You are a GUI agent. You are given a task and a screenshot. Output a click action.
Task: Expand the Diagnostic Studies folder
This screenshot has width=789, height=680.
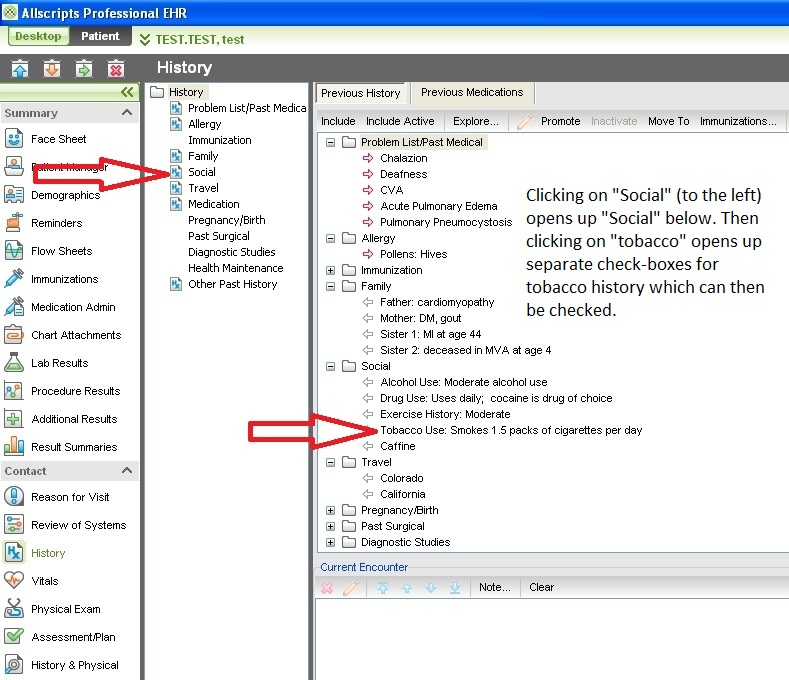[x=330, y=542]
